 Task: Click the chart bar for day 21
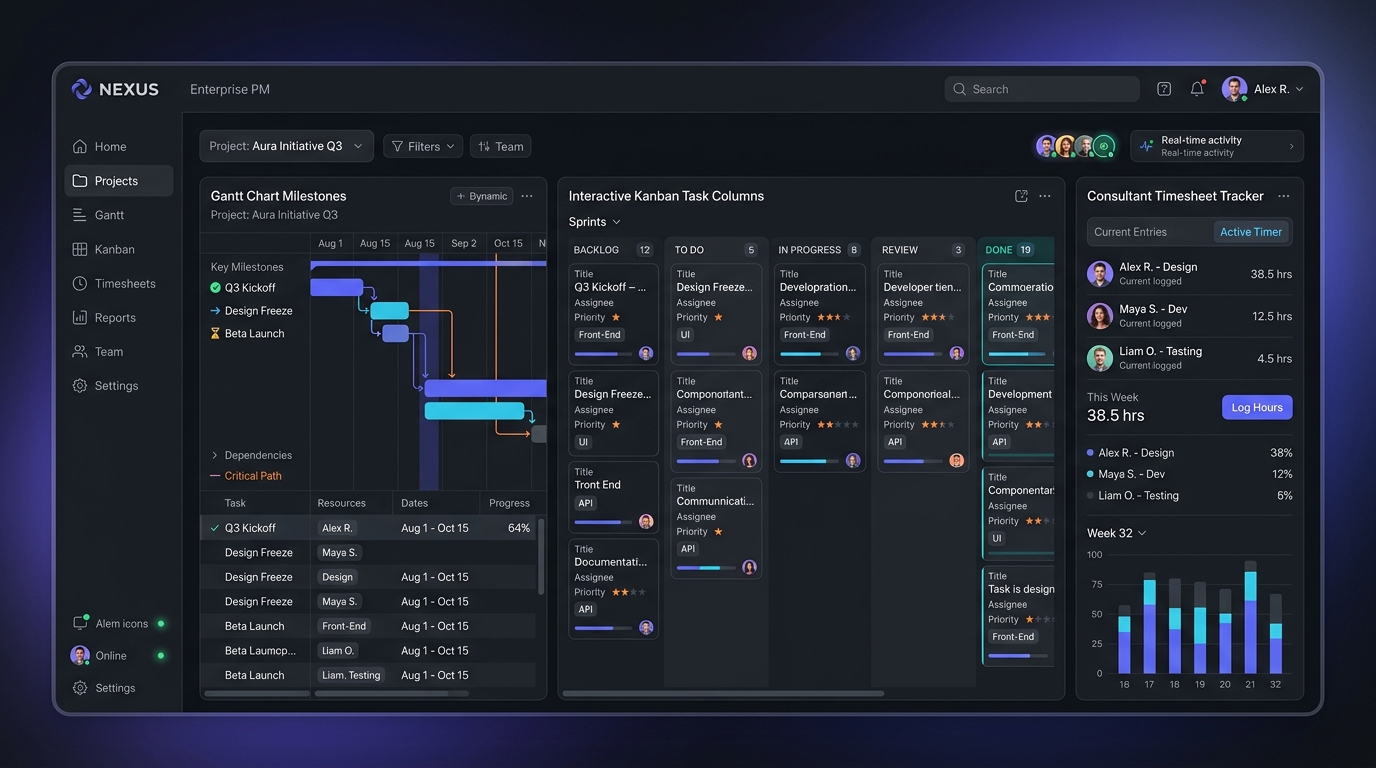point(1250,617)
